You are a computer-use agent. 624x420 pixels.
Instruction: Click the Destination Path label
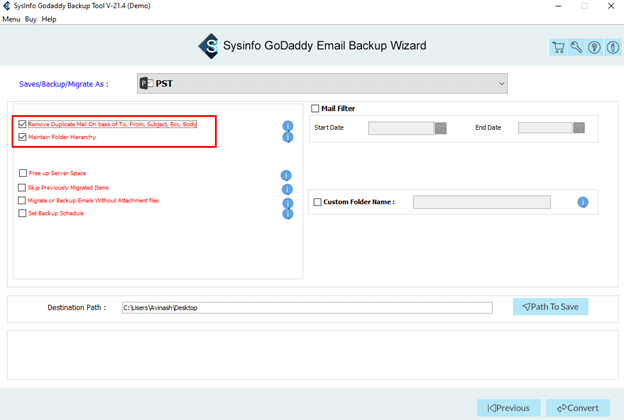(77, 307)
